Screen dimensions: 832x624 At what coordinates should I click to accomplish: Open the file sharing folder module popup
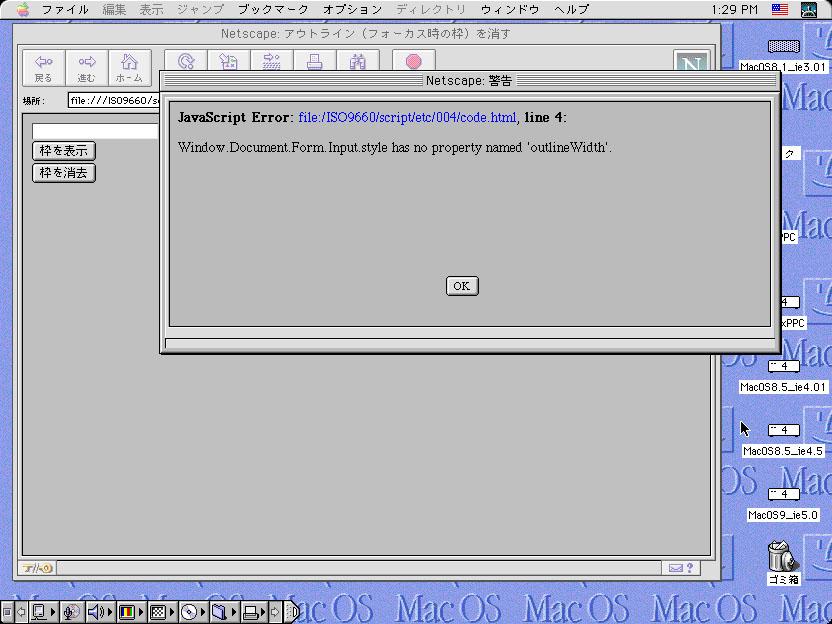pos(223,612)
